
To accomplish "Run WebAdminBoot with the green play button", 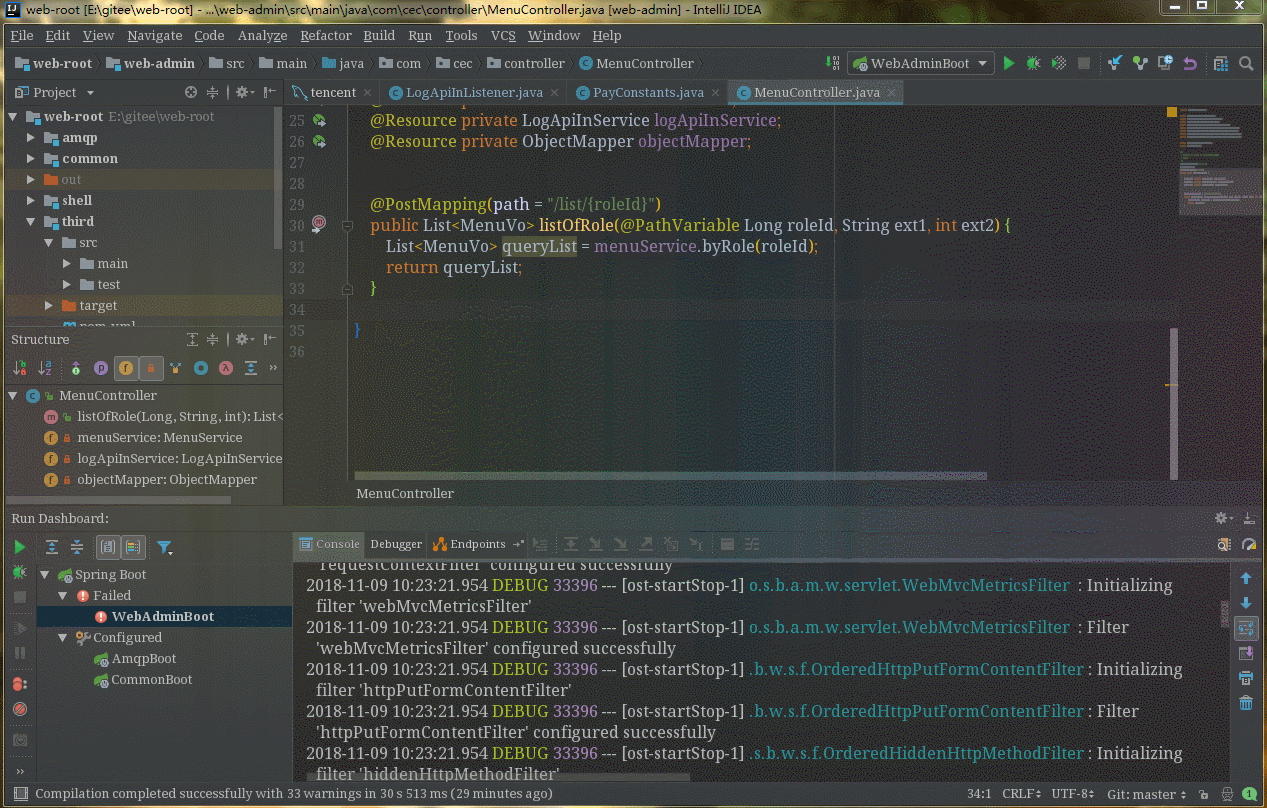I will [1009, 63].
